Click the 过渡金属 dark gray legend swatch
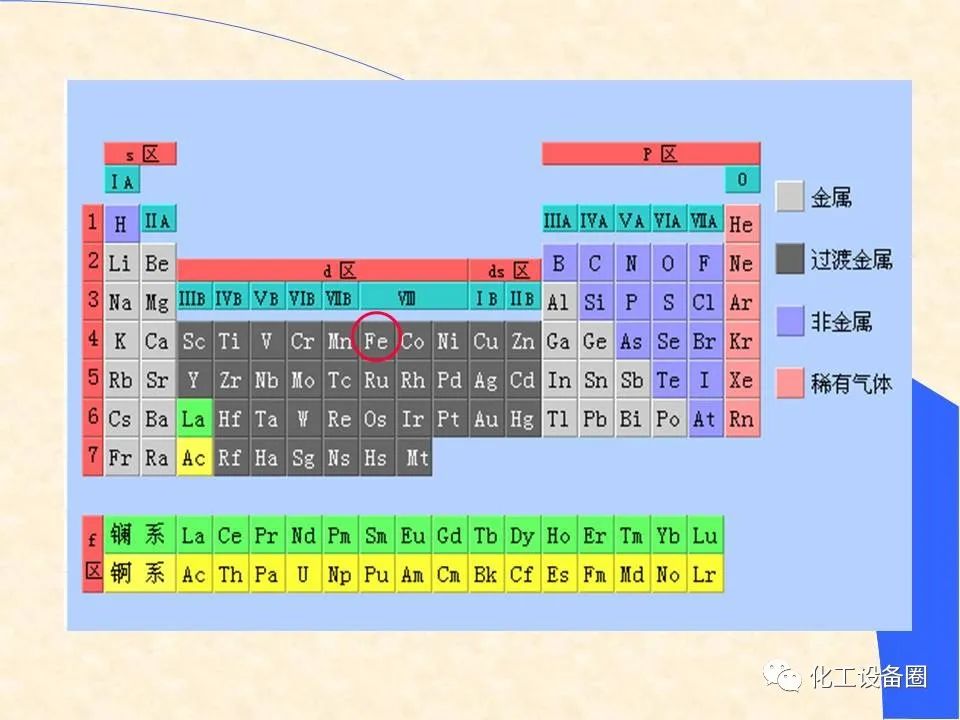 tap(790, 259)
